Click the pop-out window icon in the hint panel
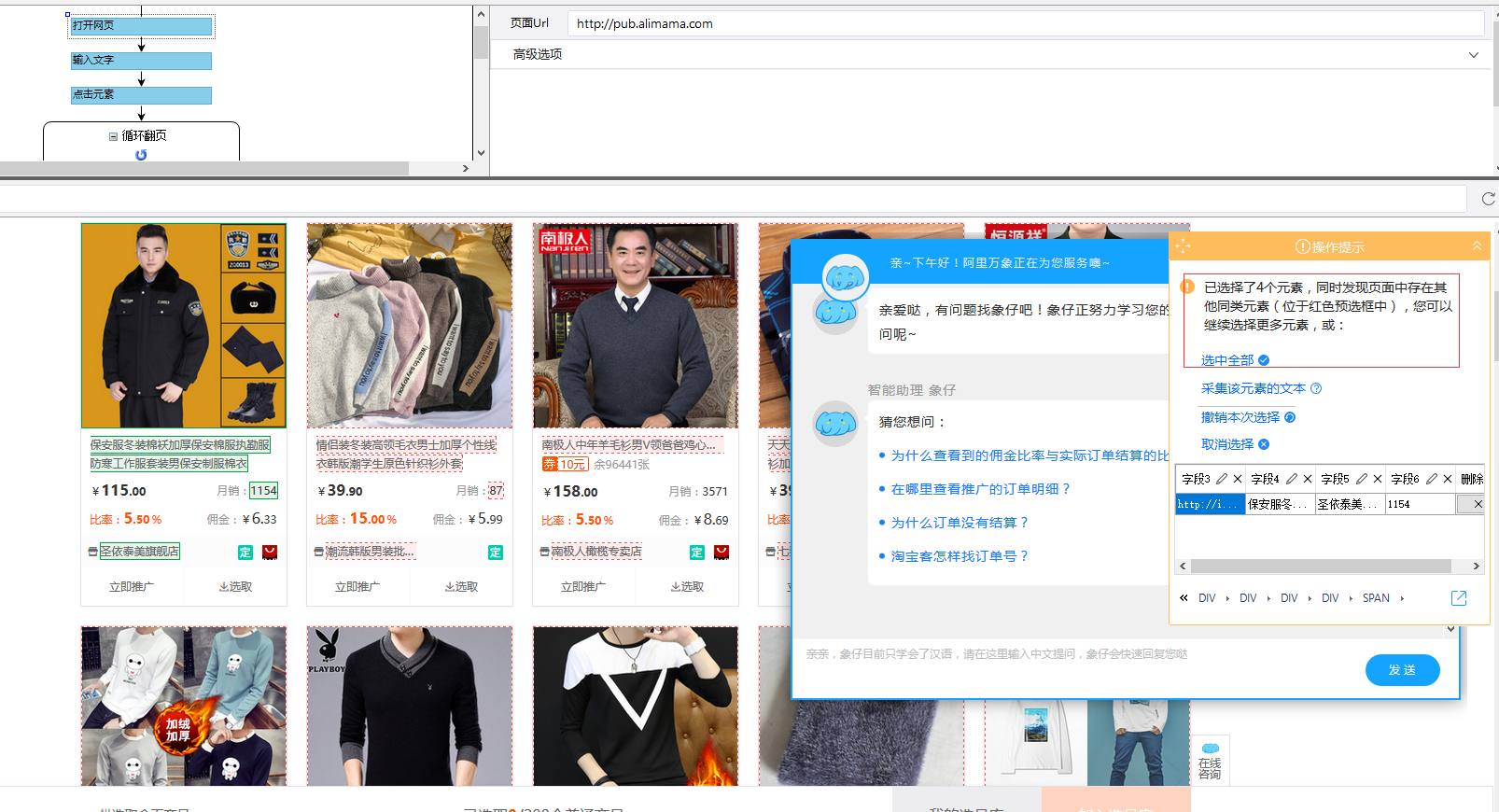Screen dimensions: 1499x812 1459,598
